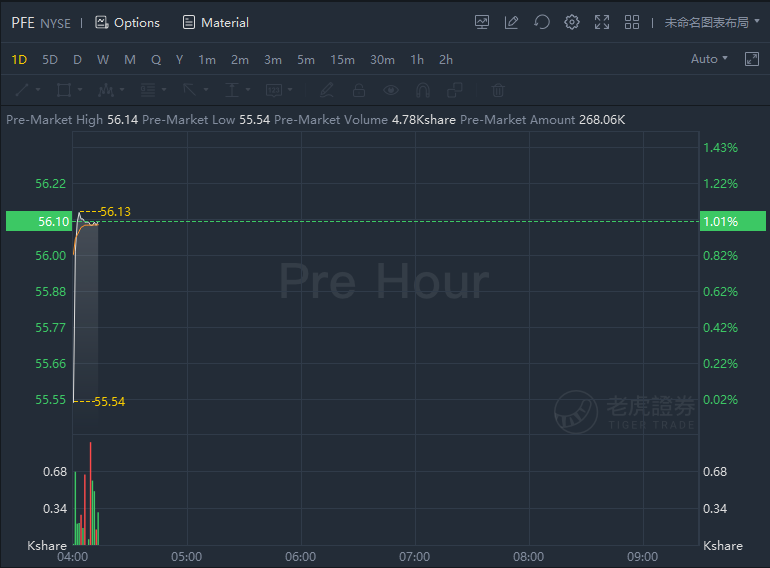Select the 1m interval
The image size is (770, 568).
pos(207,60)
